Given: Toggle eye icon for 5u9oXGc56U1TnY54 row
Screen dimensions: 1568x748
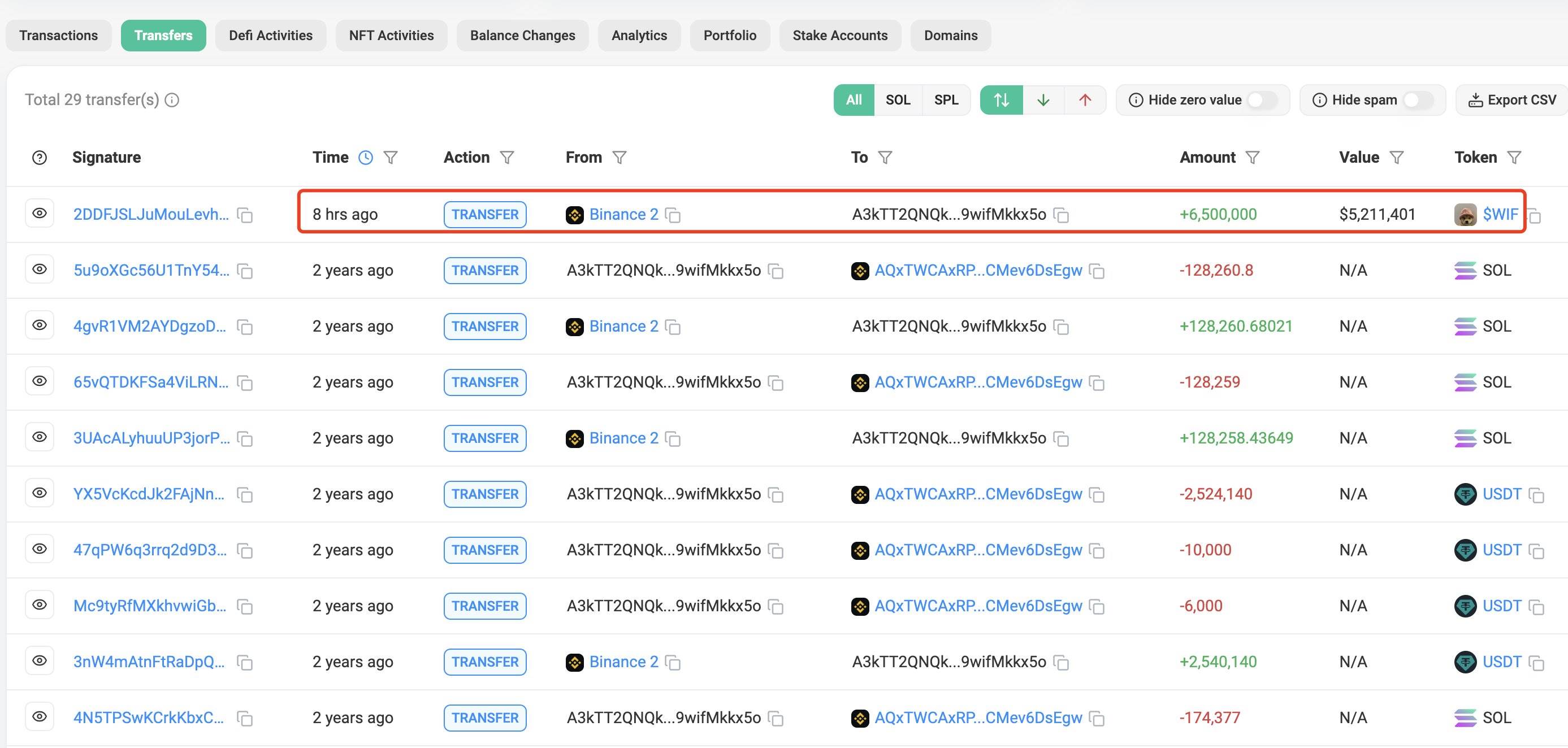Looking at the screenshot, I should tap(40, 269).
